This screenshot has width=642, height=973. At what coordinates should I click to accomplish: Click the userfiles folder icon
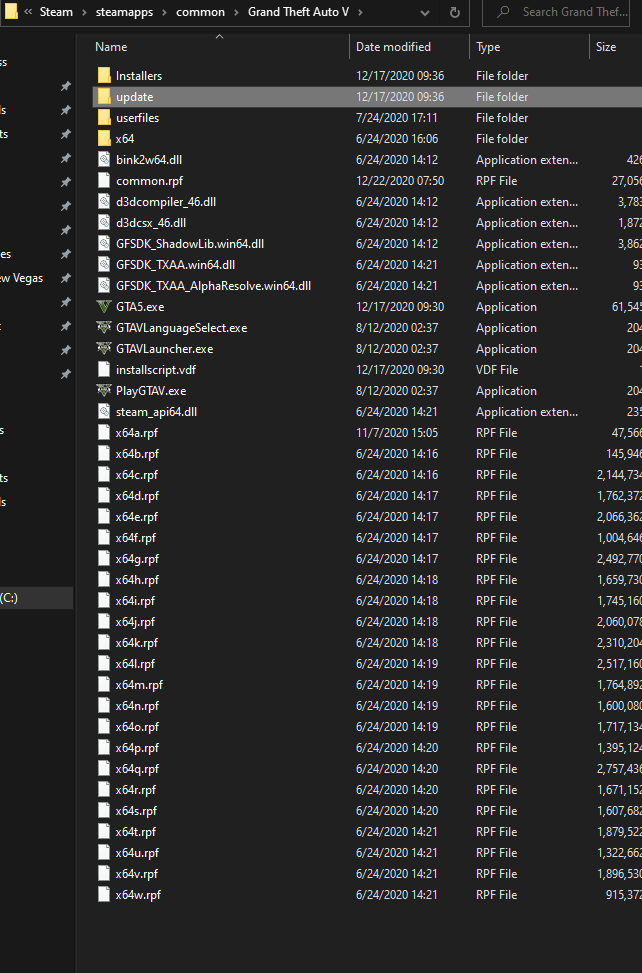[104, 118]
